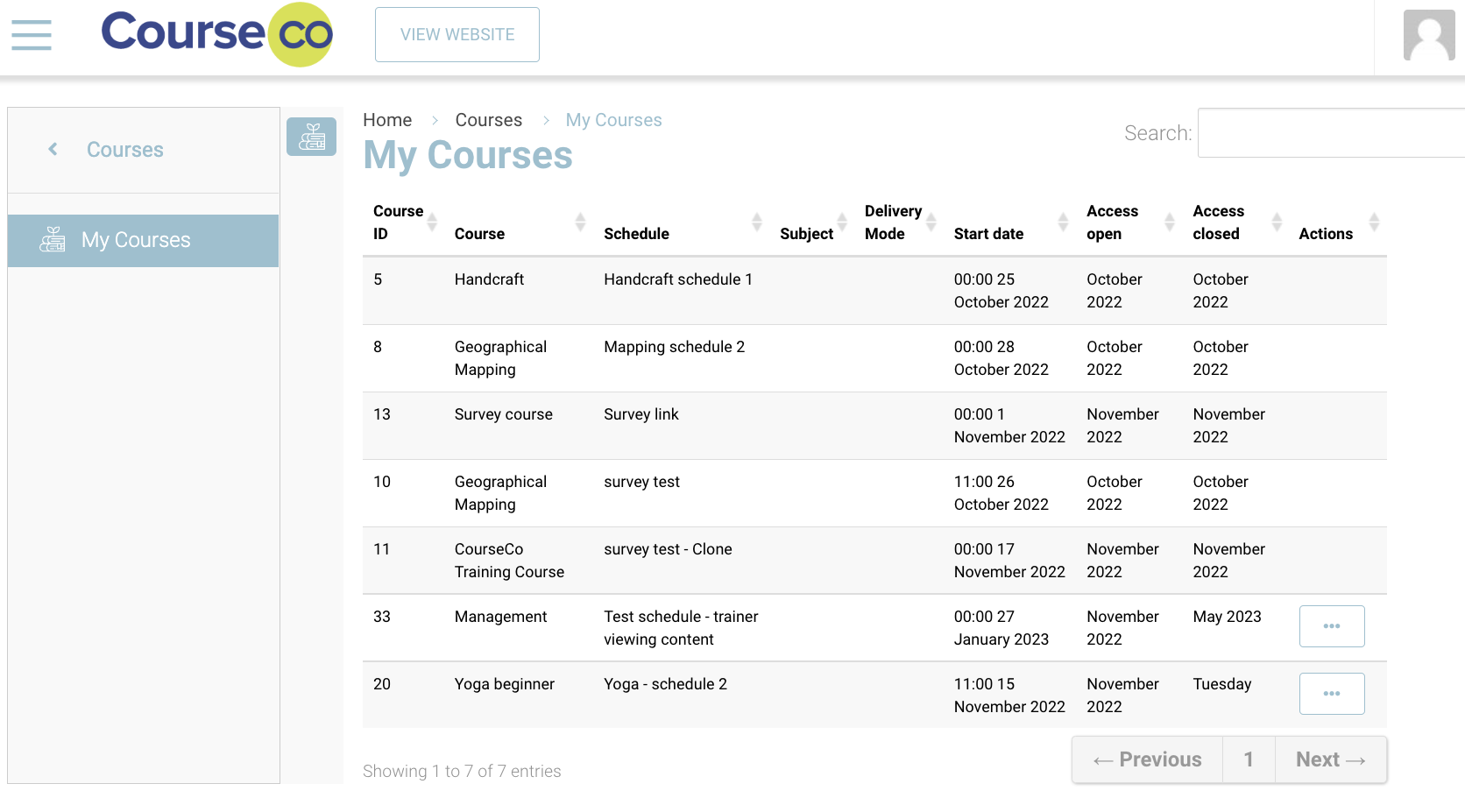The image size is (1465, 812).
Task: Go to the Next page
Action: coord(1330,759)
